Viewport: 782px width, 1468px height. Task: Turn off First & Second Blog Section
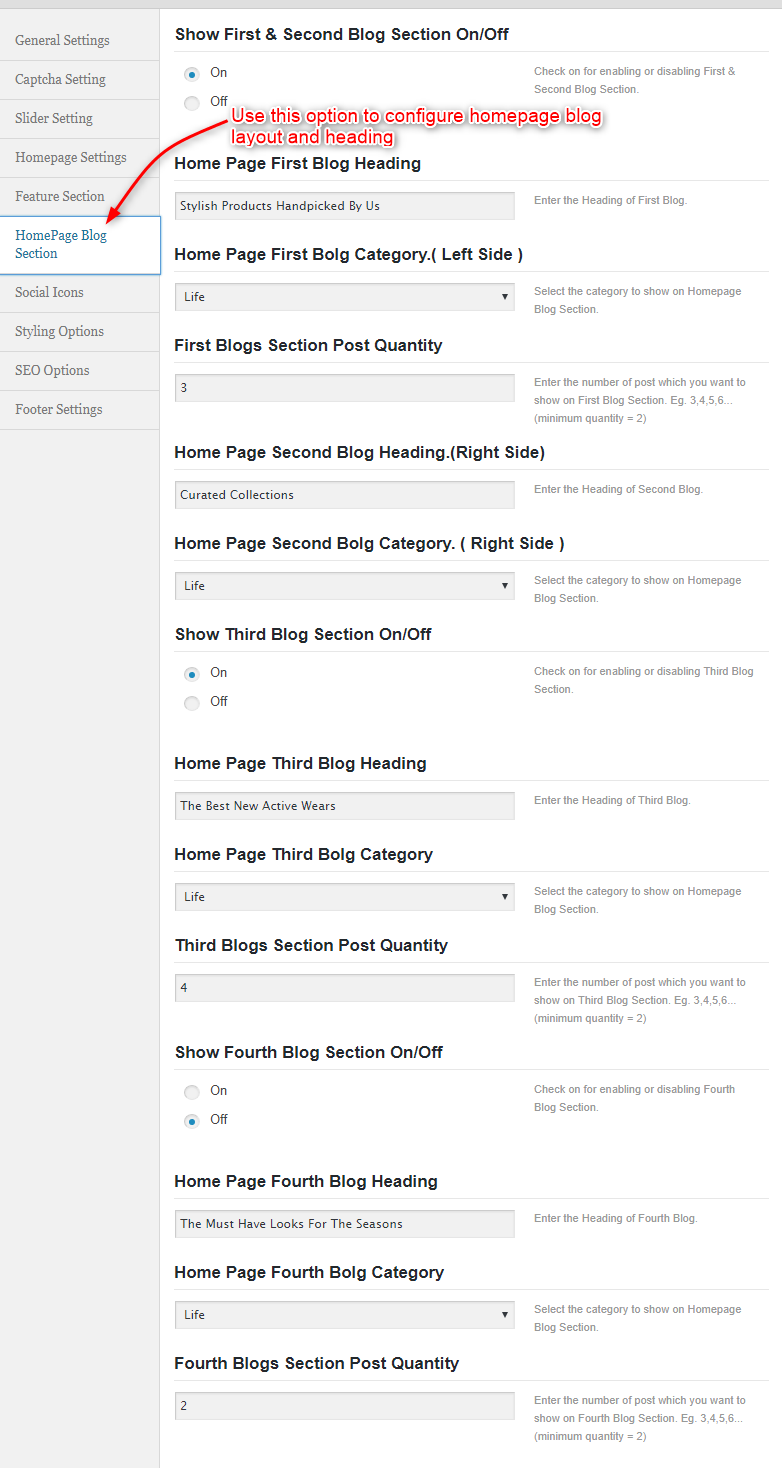[192, 102]
